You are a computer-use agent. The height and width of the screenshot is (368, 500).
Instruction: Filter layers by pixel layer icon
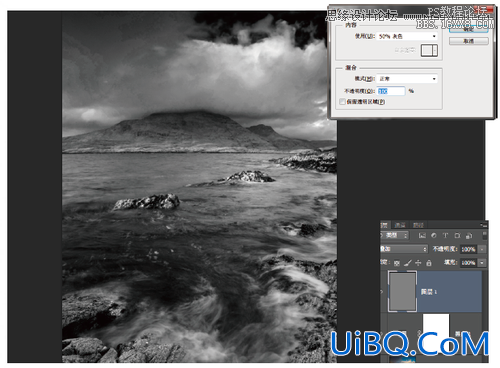tap(422, 235)
